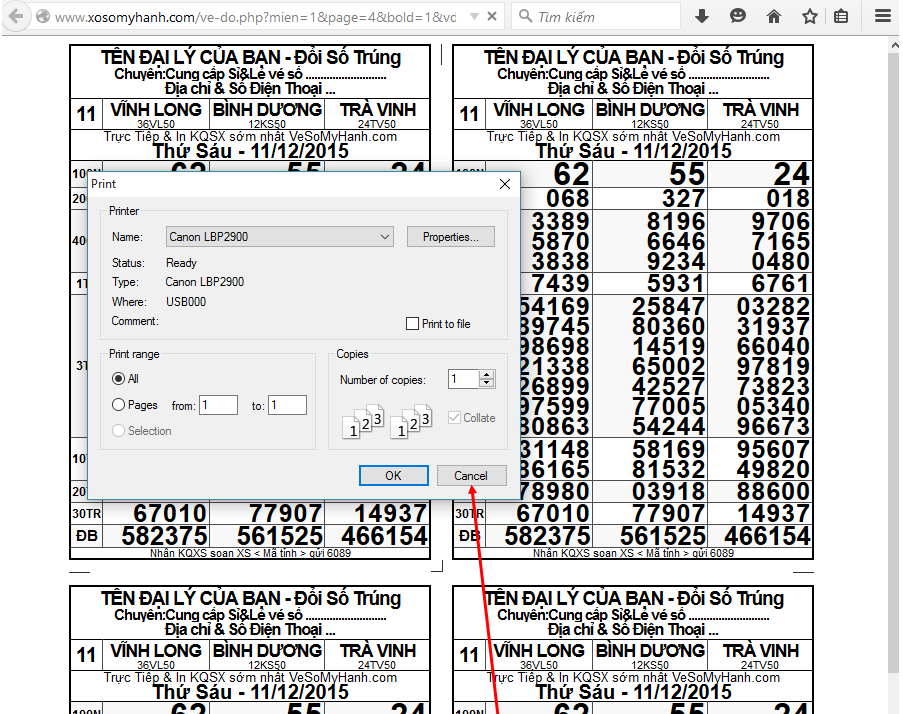The height and width of the screenshot is (714, 903).
Task: Click the lottery number 49820
Action: pyautogui.click(x=773, y=469)
